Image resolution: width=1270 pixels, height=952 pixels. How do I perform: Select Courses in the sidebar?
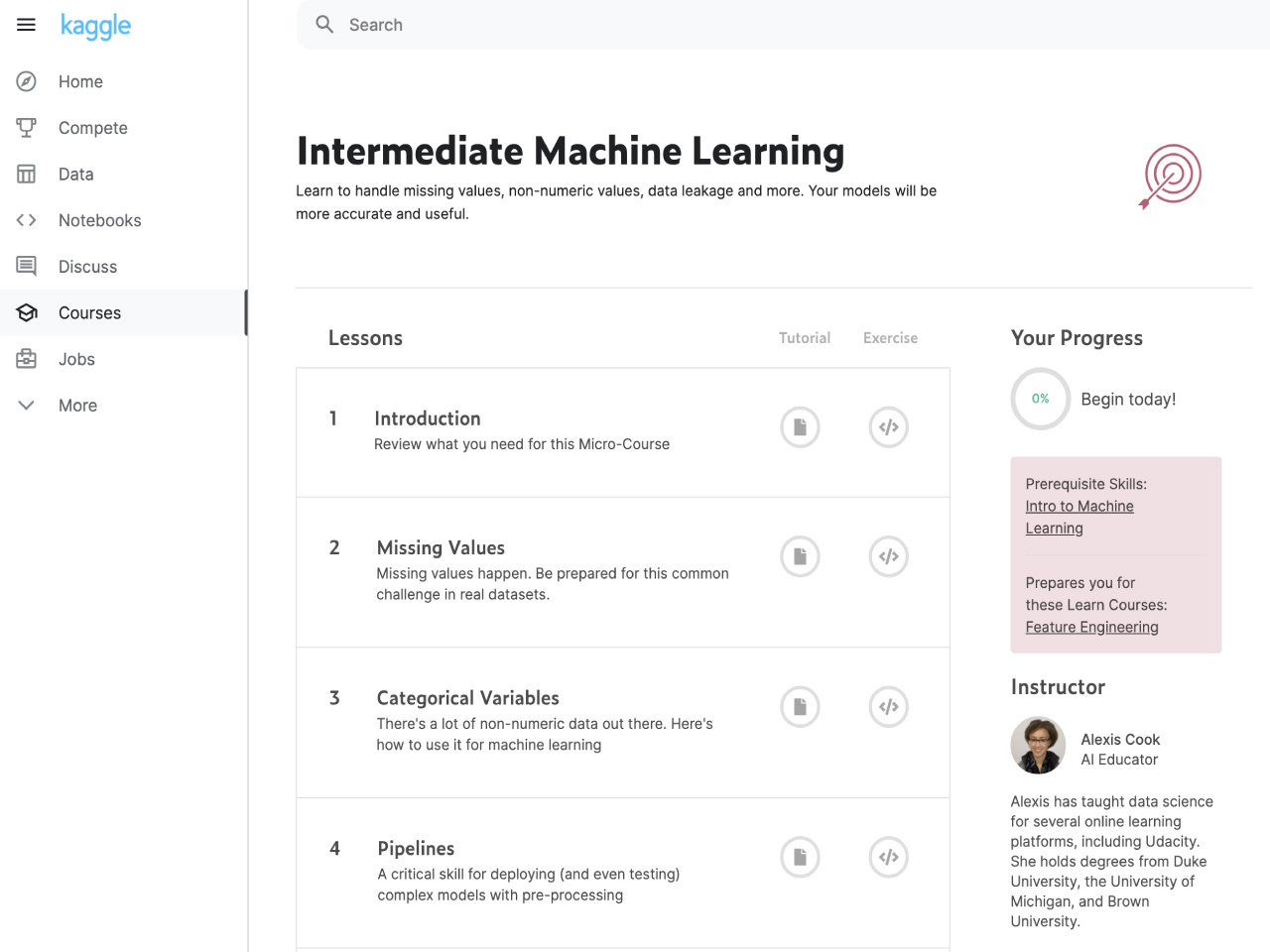click(x=123, y=312)
